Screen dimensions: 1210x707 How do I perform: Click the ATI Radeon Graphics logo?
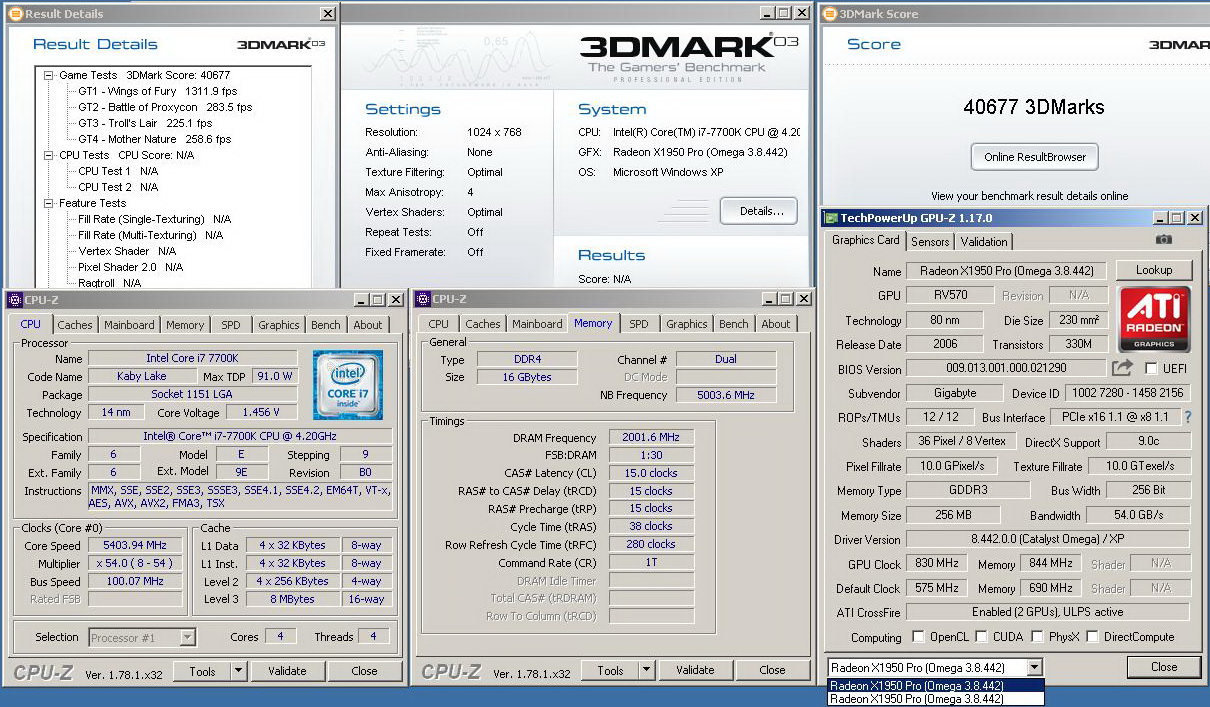(x=1154, y=320)
